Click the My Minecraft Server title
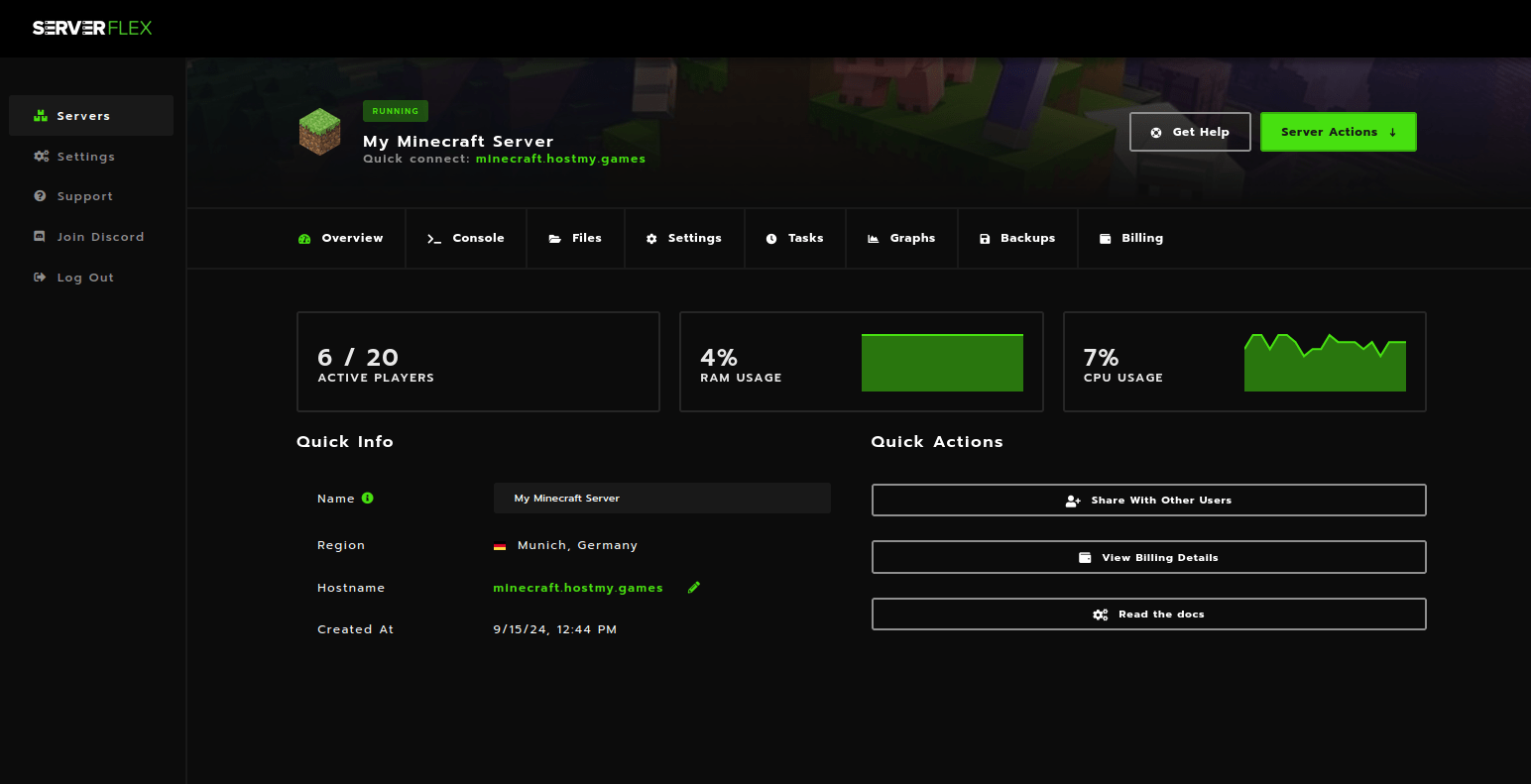This screenshot has width=1531, height=784. click(458, 142)
